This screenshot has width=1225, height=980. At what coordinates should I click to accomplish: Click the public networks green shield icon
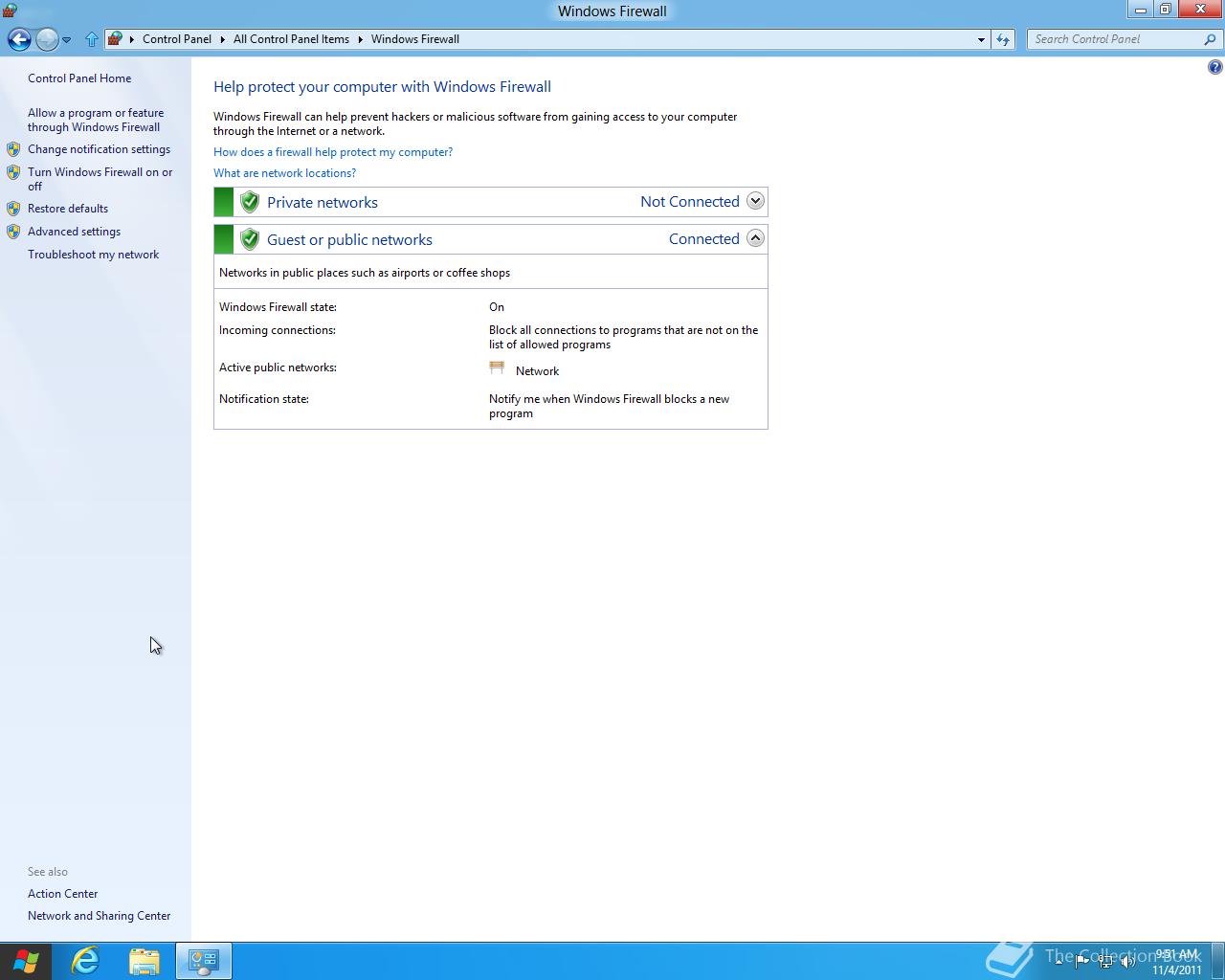click(250, 239)
